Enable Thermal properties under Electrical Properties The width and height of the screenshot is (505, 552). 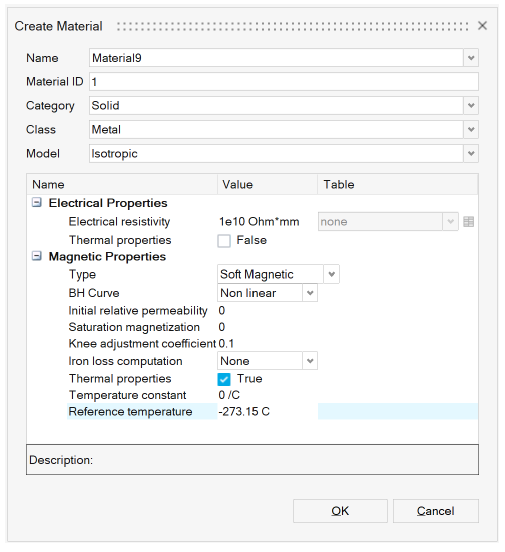pyautogui.click(x=224, y=241)
